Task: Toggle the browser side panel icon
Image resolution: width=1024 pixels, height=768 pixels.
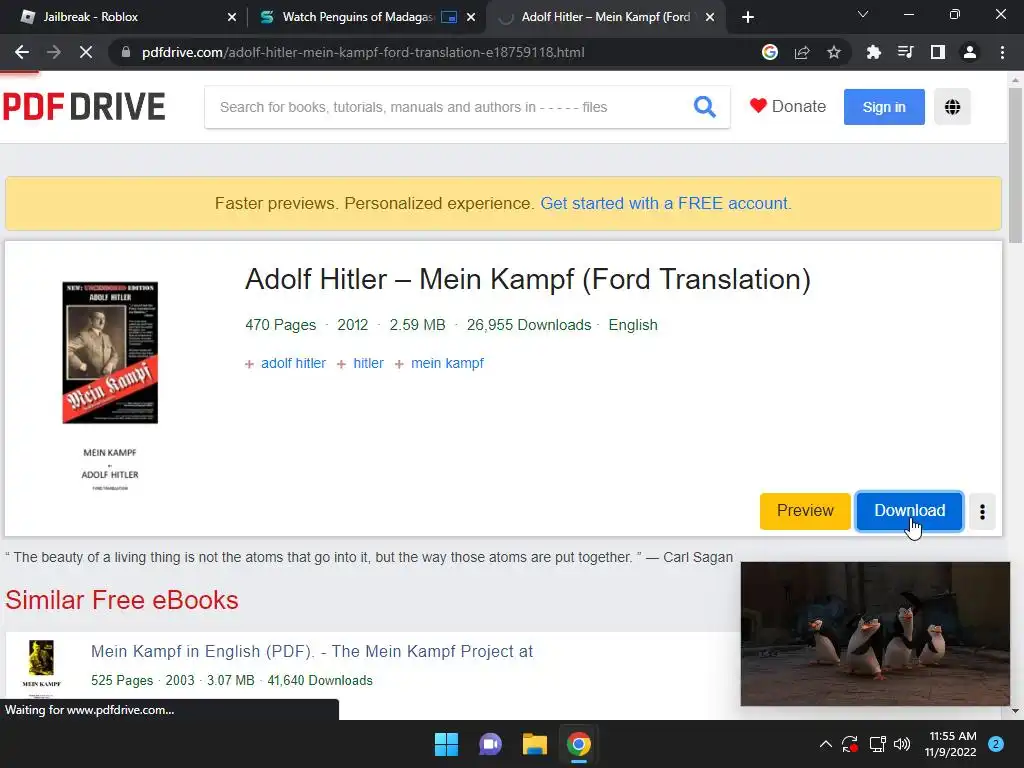Action: [x=938, y=52]
